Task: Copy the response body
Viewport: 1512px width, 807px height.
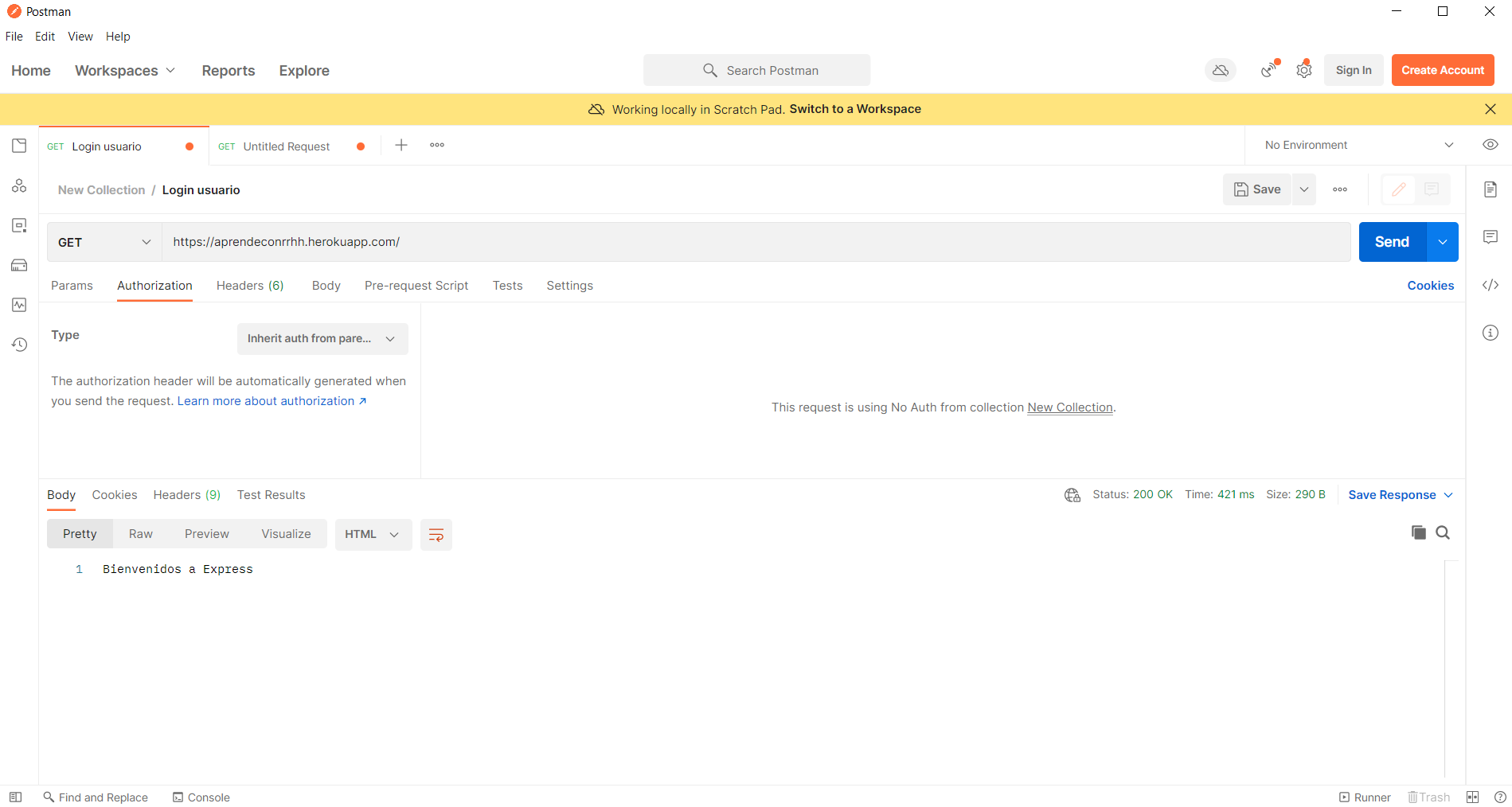Action: click(1418, 532)
